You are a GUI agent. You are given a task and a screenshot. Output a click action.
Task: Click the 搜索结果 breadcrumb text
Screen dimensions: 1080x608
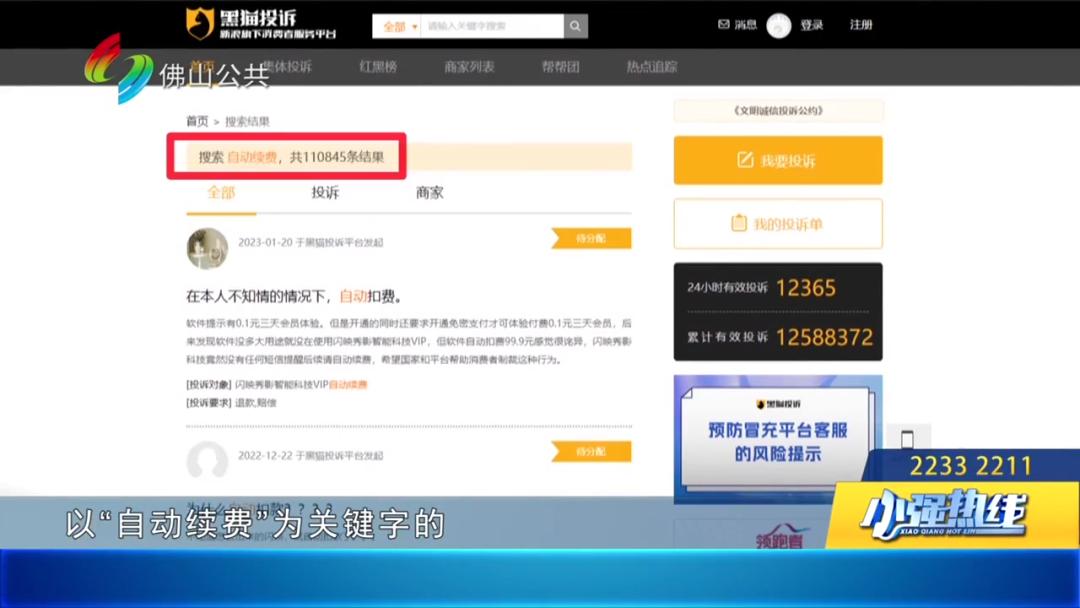[247, 121]
